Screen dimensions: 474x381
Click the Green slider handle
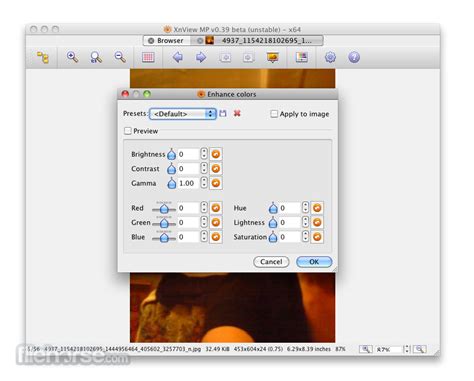point(164,223)
